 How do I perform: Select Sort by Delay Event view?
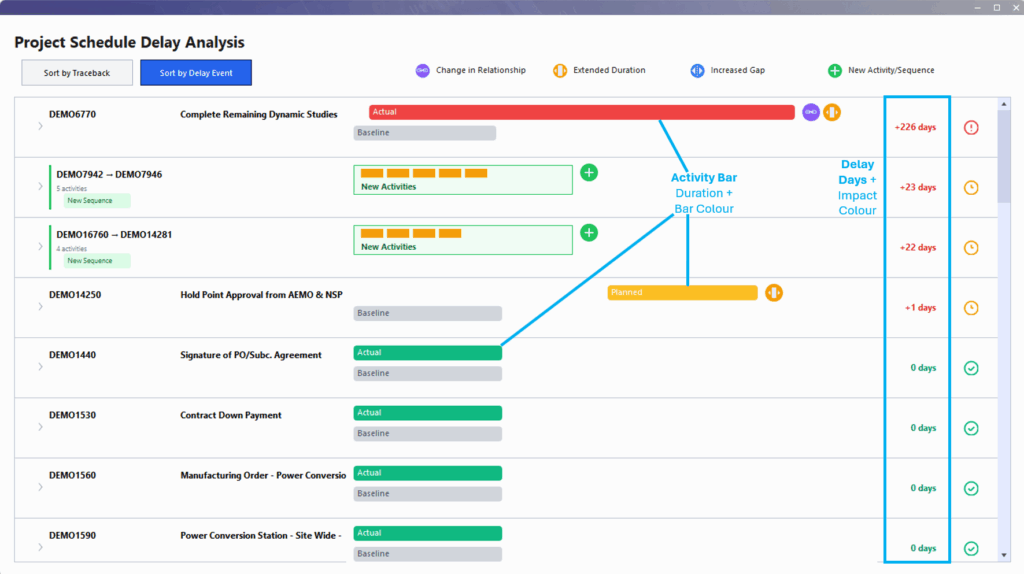pyautogui.click(x=196, y=73)
